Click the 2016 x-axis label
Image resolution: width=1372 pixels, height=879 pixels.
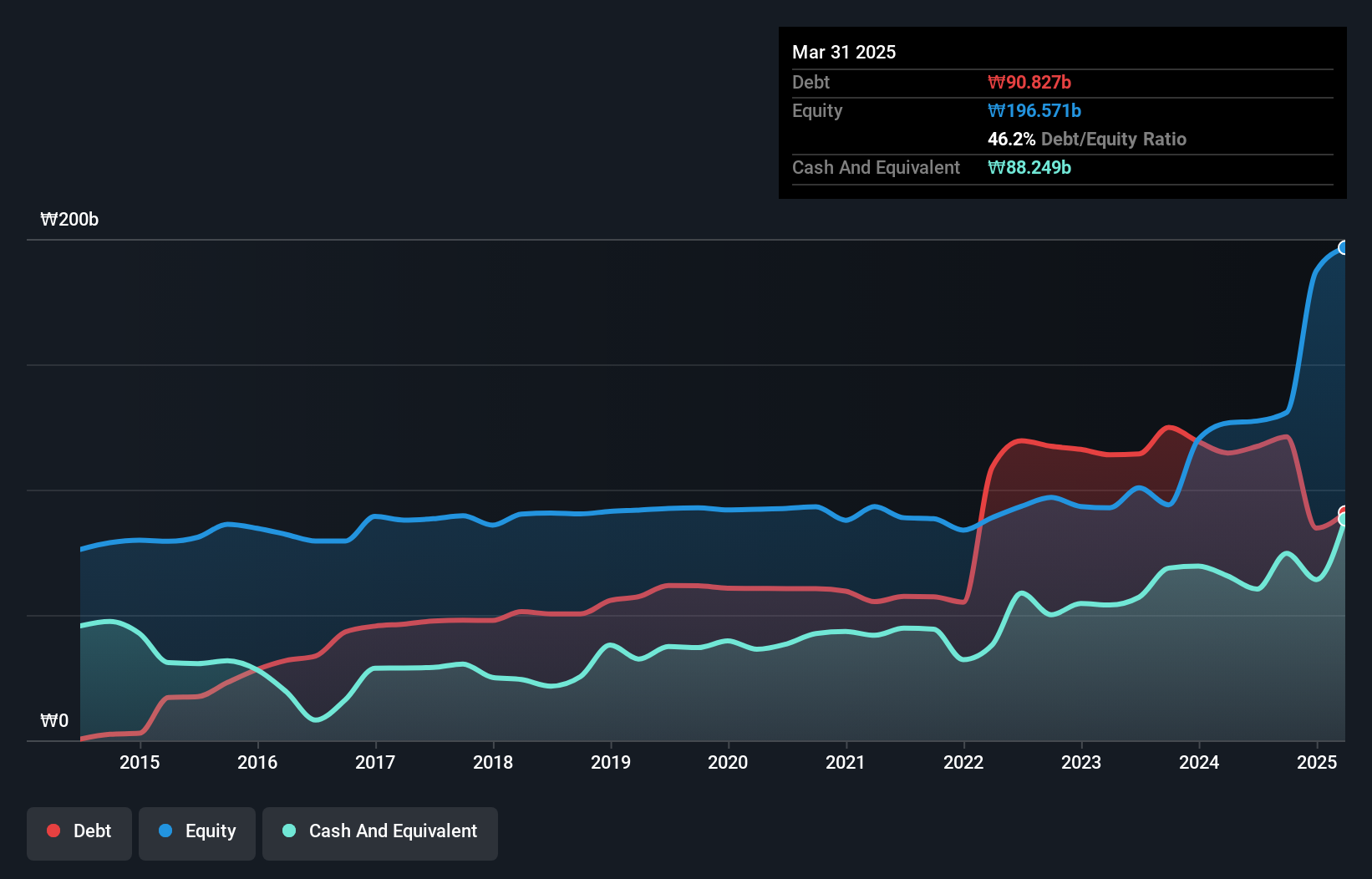click(x=257, y=762)
